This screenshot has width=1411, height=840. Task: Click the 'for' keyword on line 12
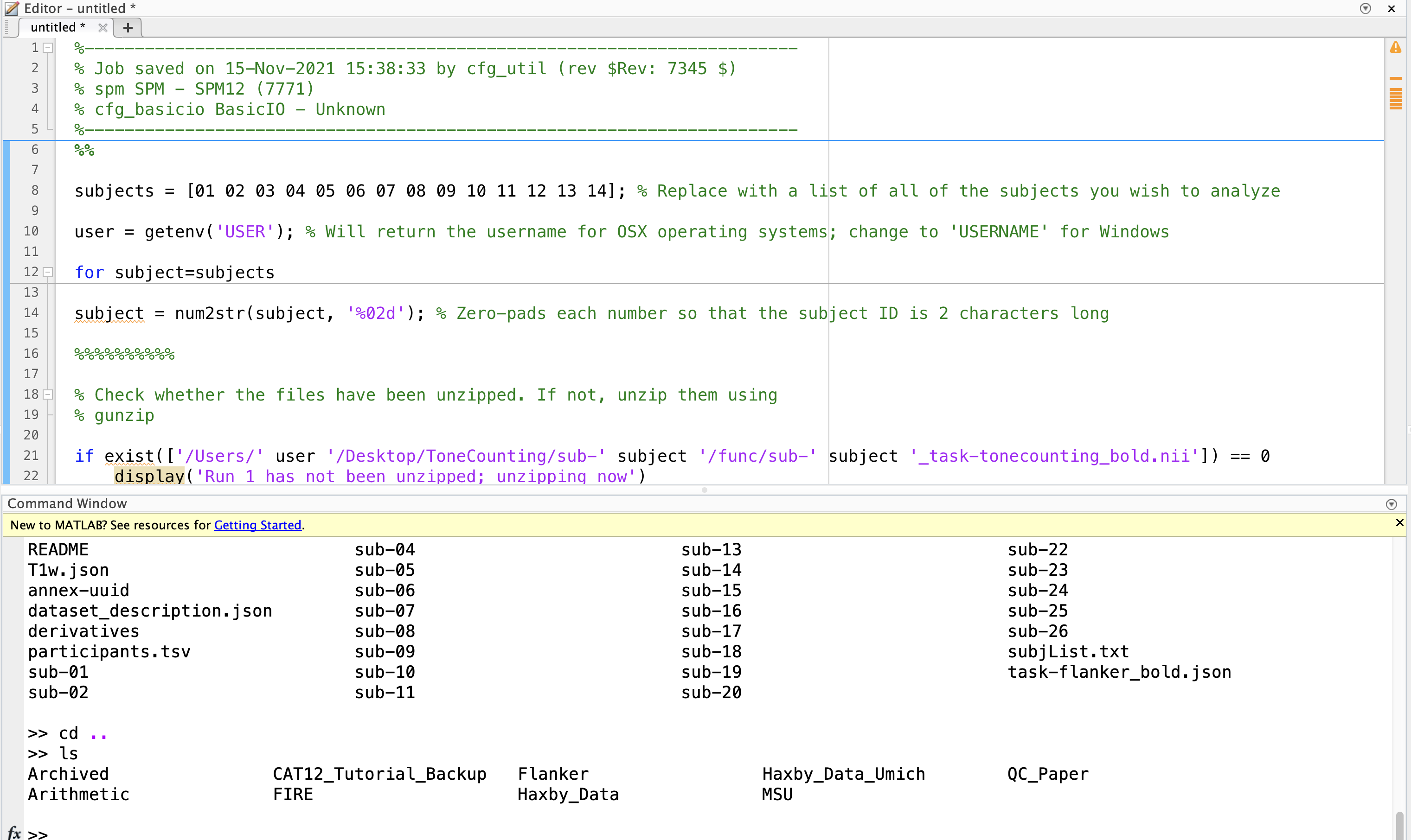(90, 272)
